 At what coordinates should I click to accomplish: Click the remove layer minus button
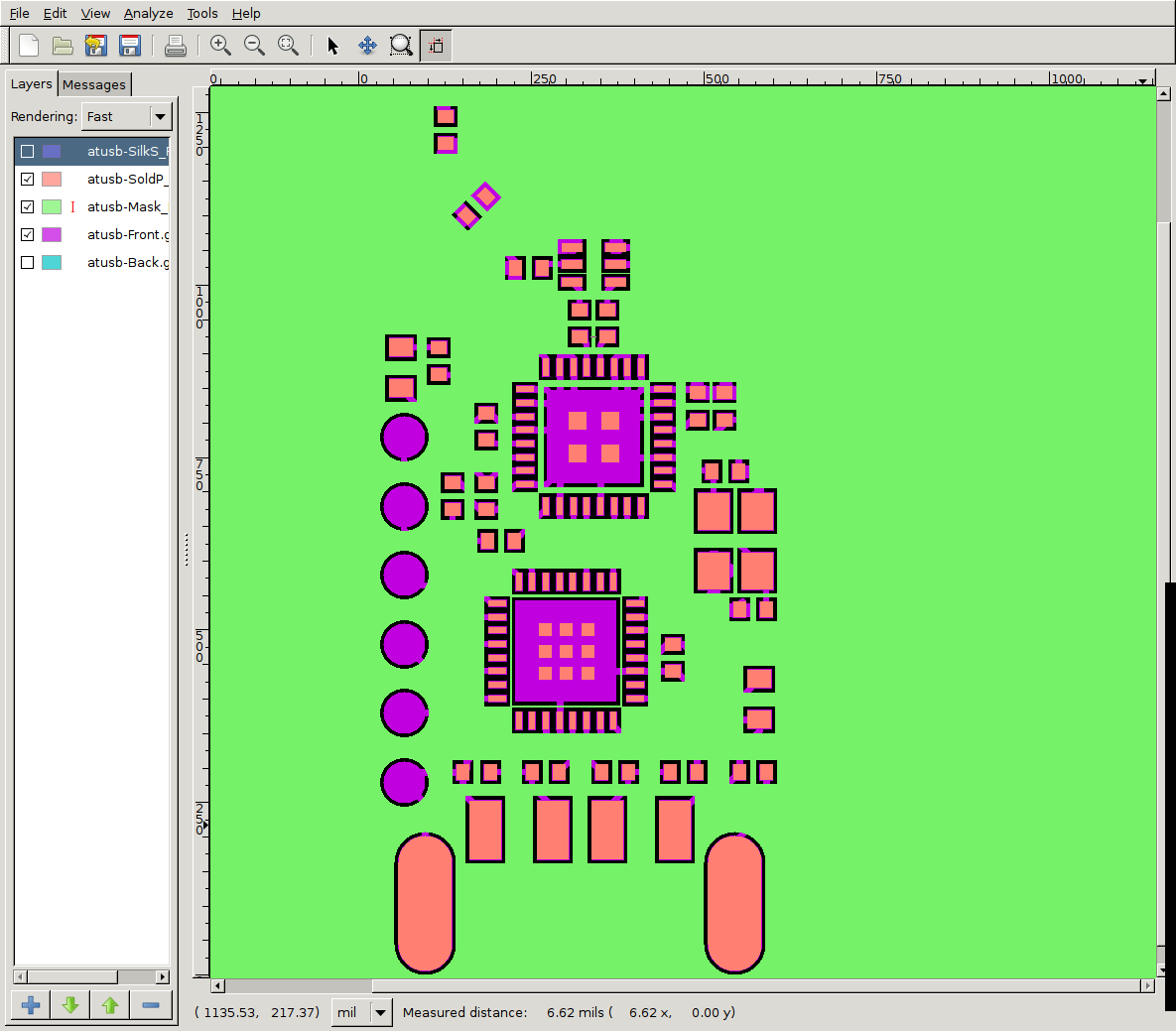click(151, 1005)
